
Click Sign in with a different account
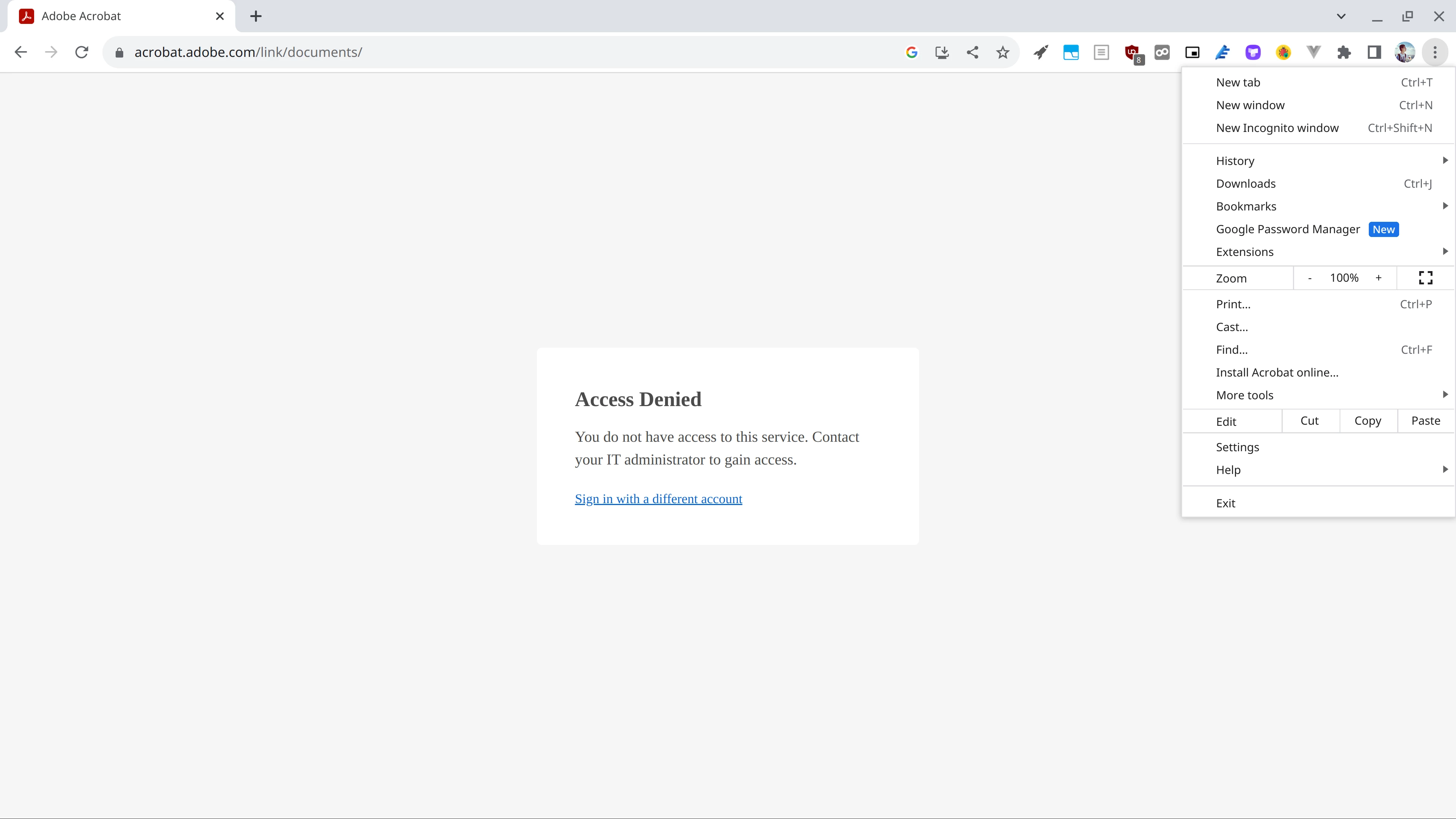[x=658, y=499]
